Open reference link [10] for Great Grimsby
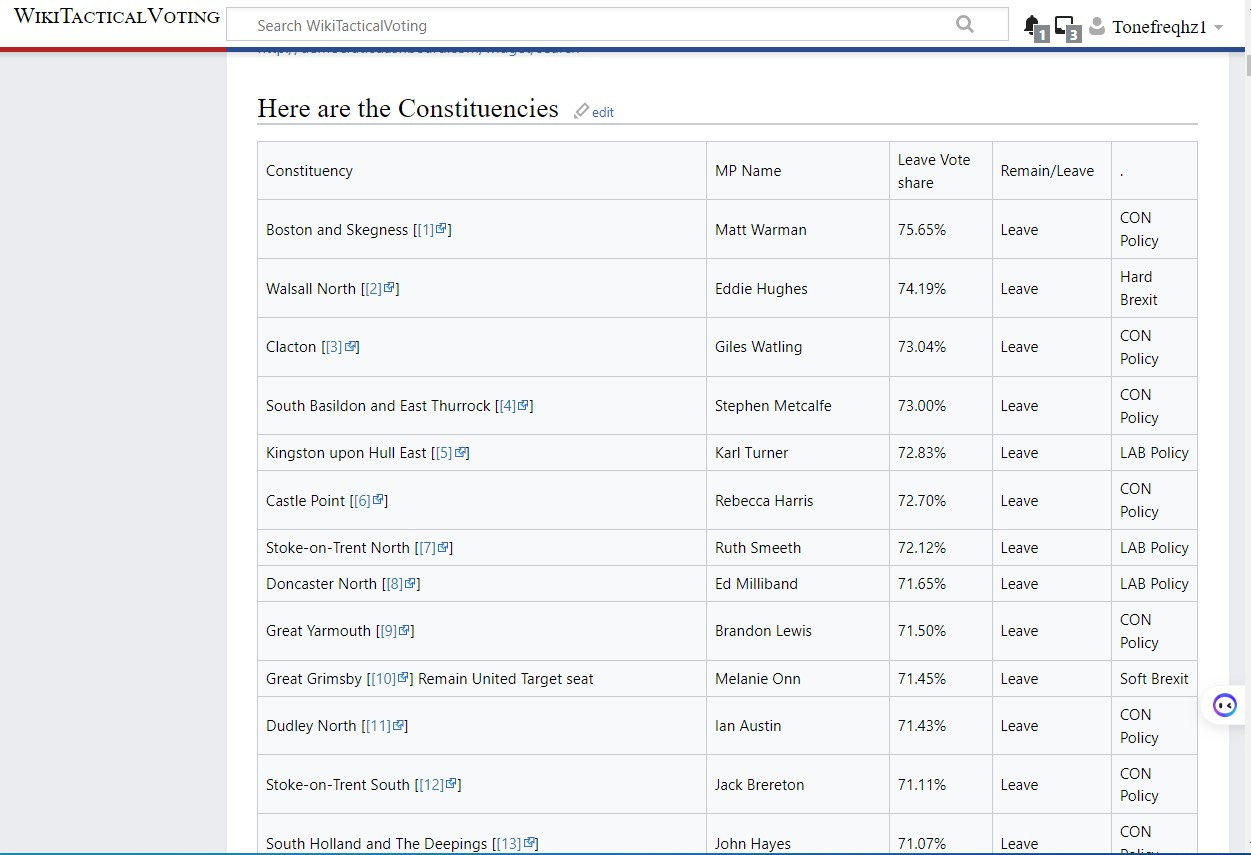Image resolution: width=1251 pixels, height=855 pixels. 390,679
